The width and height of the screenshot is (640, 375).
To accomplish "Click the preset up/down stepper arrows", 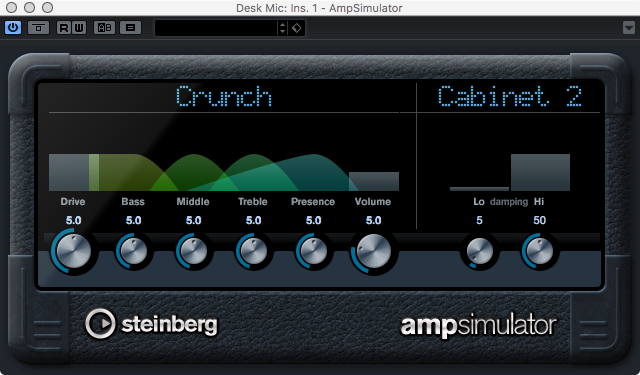I will pos(282,28).
